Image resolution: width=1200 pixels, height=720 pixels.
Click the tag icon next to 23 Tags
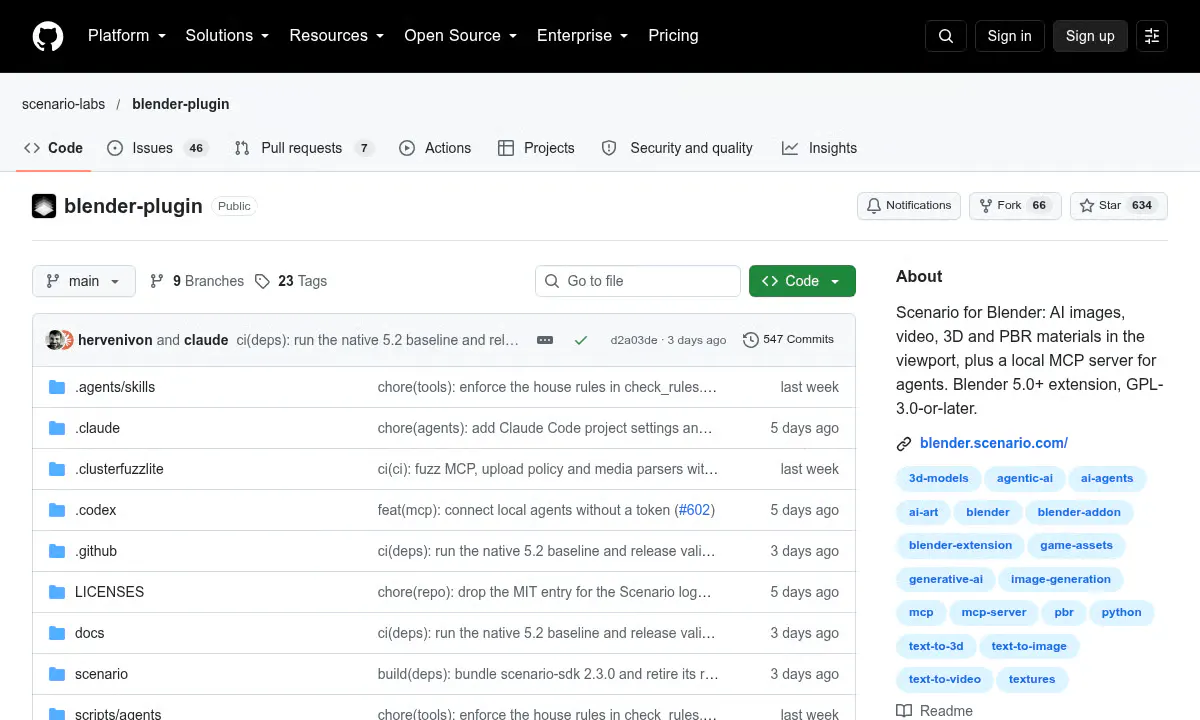click(x=262, y=281)
